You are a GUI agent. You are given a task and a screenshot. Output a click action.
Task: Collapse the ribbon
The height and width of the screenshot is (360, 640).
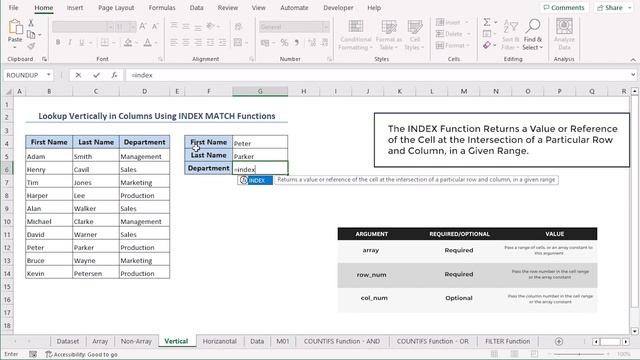pos(633,60)
